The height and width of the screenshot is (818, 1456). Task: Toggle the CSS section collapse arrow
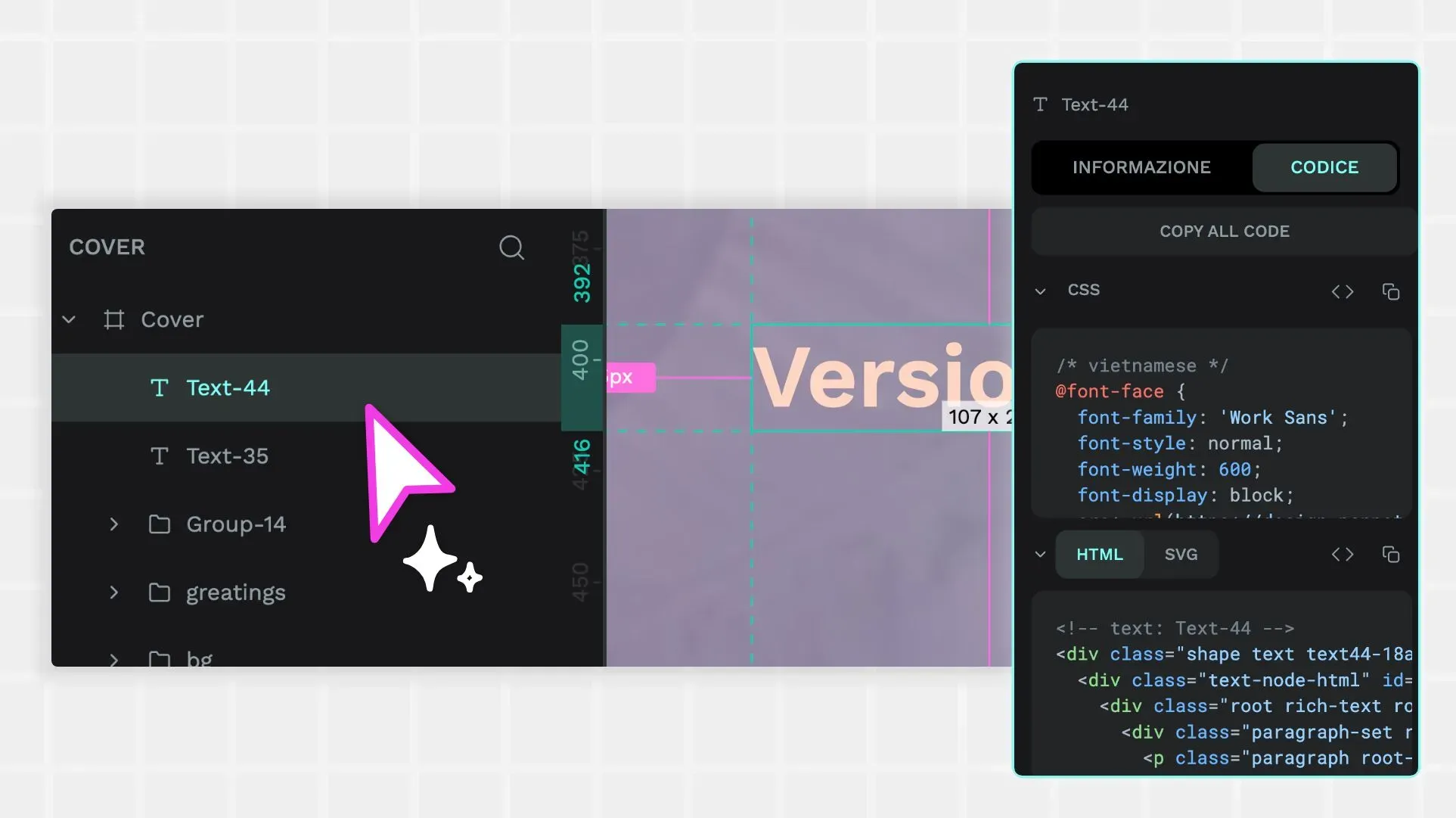click(1040, 290)
